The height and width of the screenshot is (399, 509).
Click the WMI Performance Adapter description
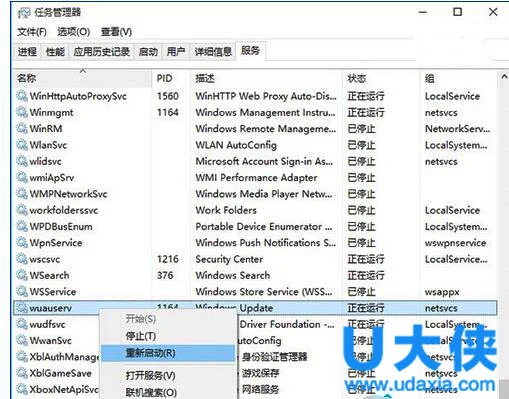(x=256, y=178)
